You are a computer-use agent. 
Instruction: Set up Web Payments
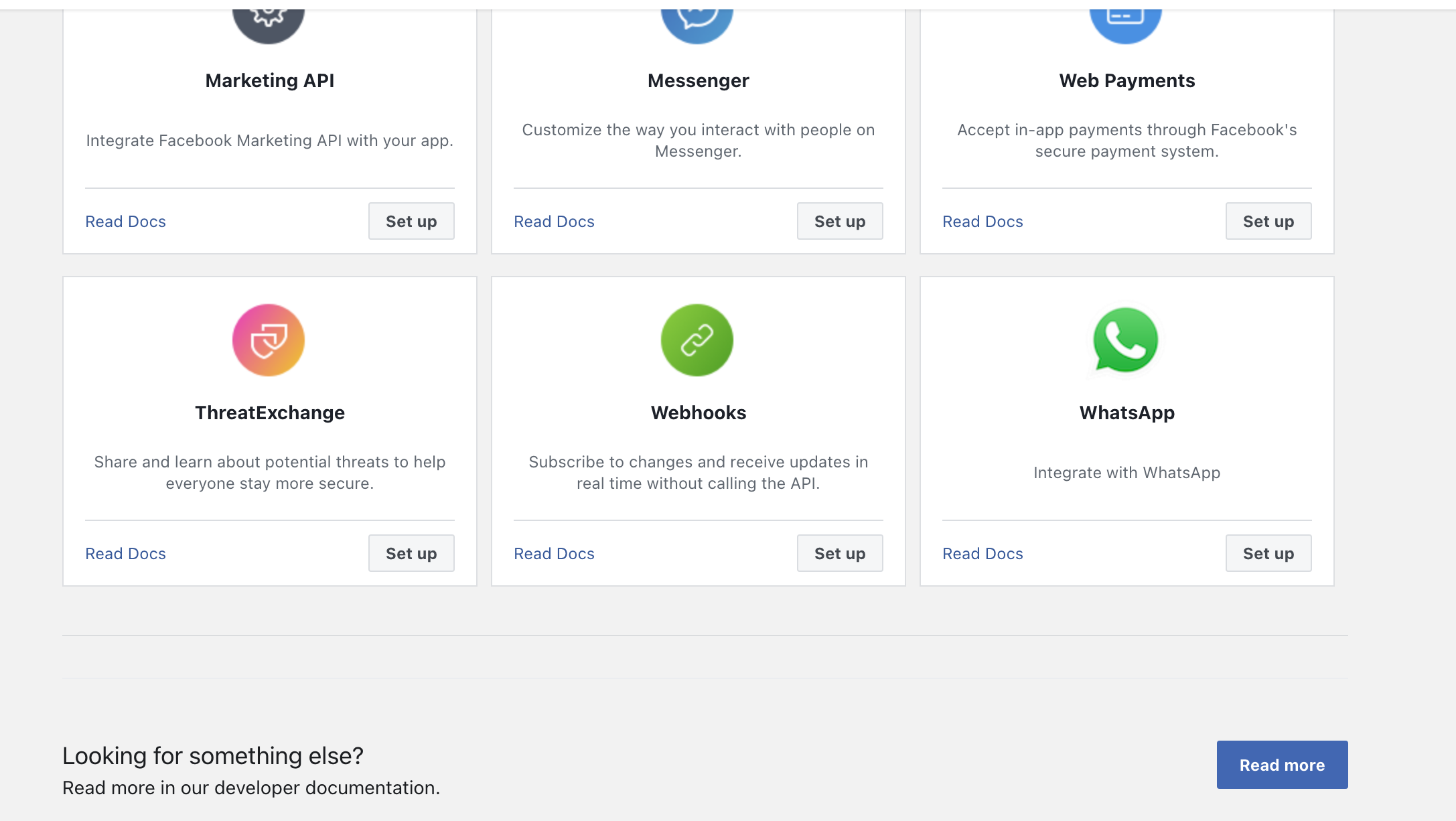tap(1268, 221)
